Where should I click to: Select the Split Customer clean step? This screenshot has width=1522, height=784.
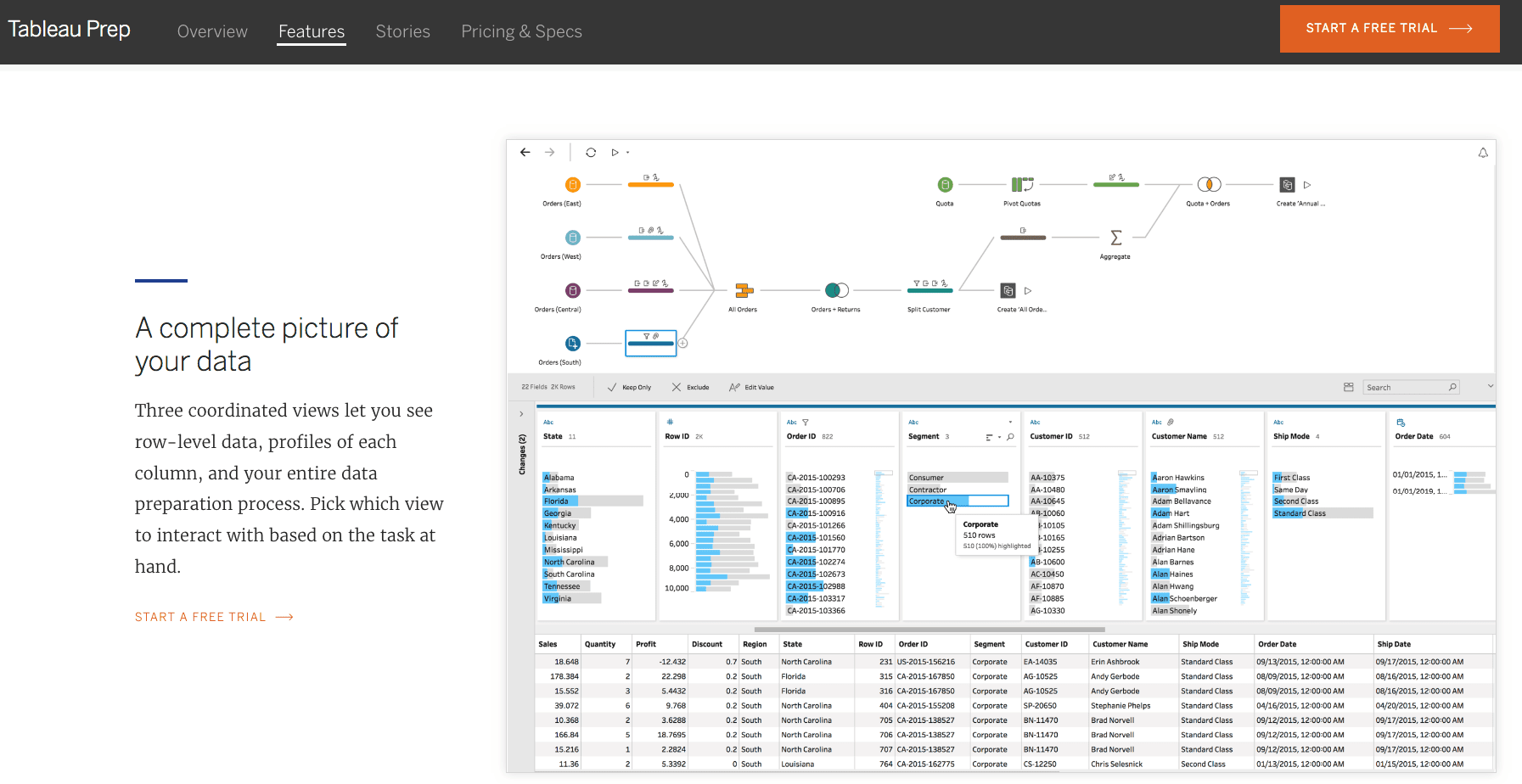(x=930, y=290)
